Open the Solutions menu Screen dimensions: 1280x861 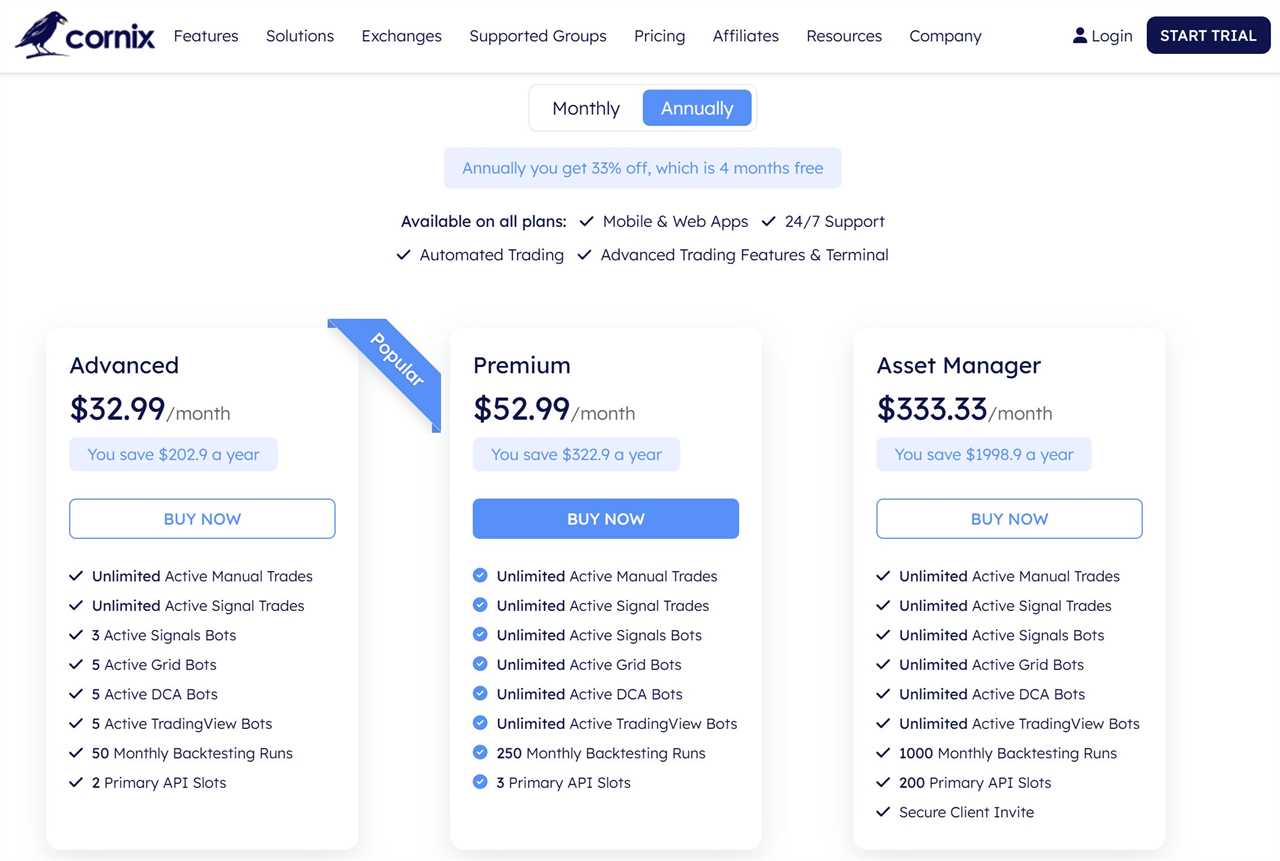(x=299, y=35)
